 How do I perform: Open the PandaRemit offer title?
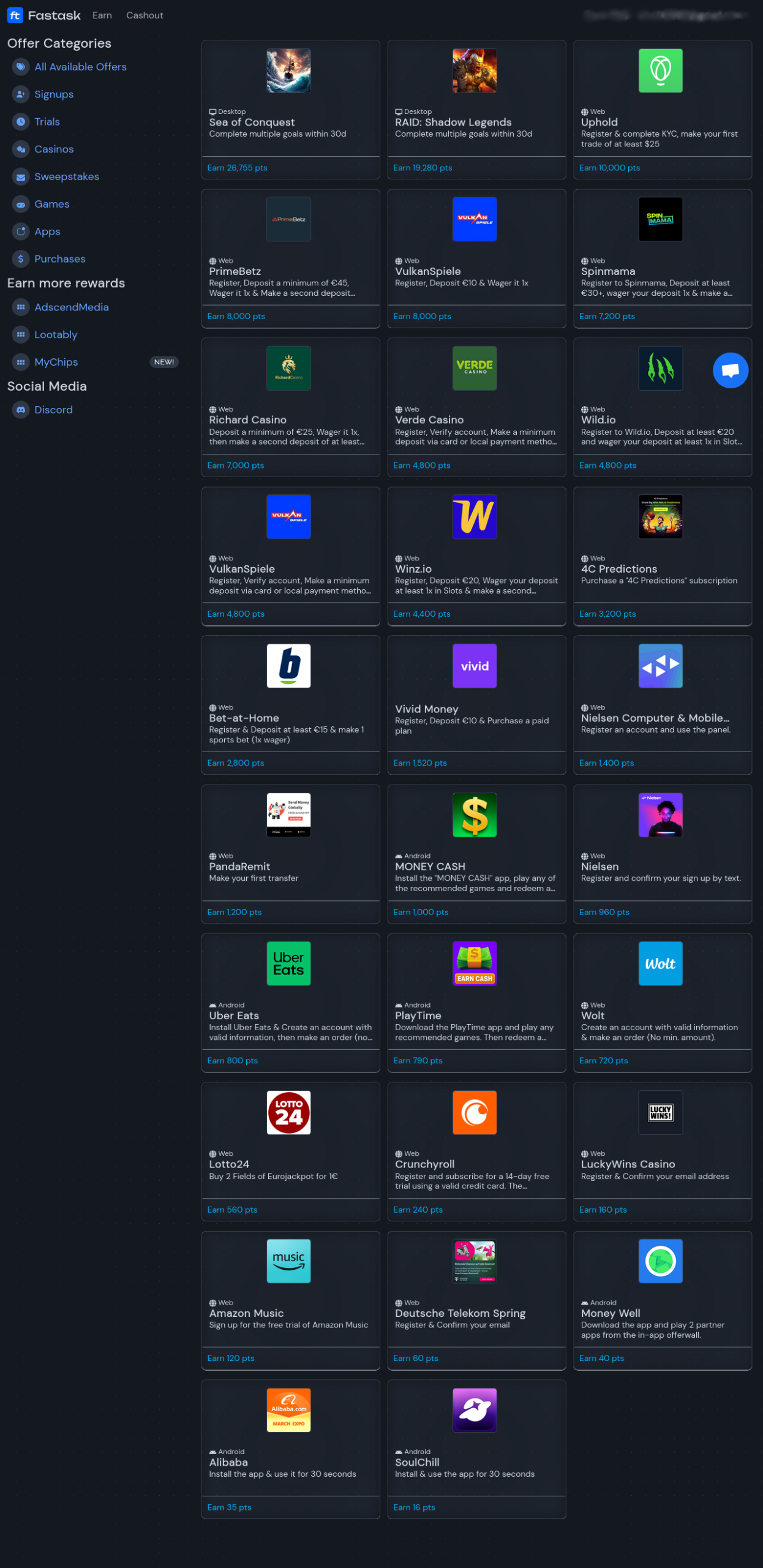[x=239, y=867]
